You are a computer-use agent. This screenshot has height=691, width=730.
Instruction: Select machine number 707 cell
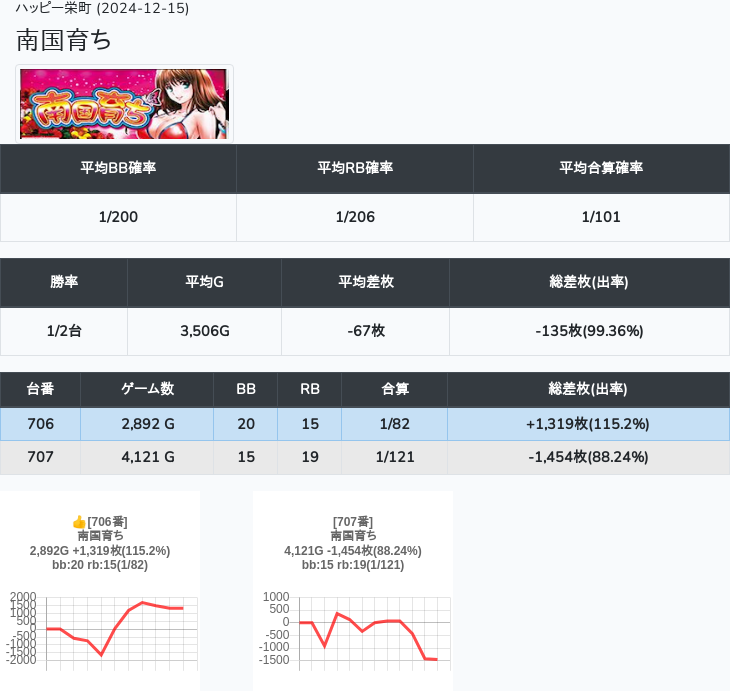(x=40, y=457)
